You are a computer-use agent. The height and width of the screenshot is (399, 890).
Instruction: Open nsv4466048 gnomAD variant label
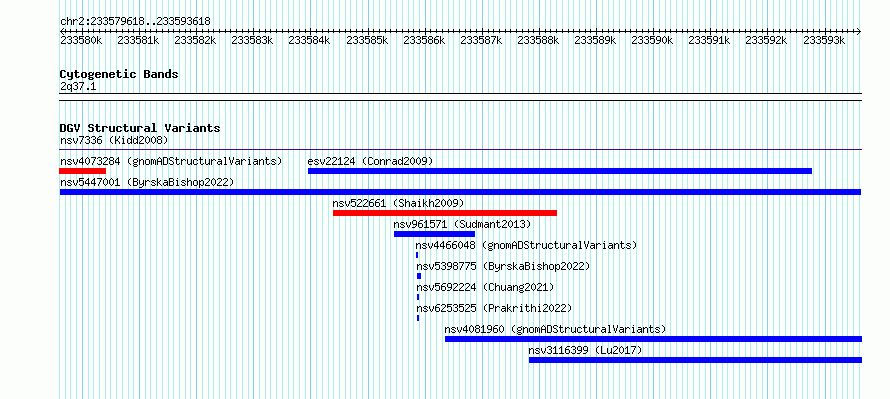tap(526, 245)
